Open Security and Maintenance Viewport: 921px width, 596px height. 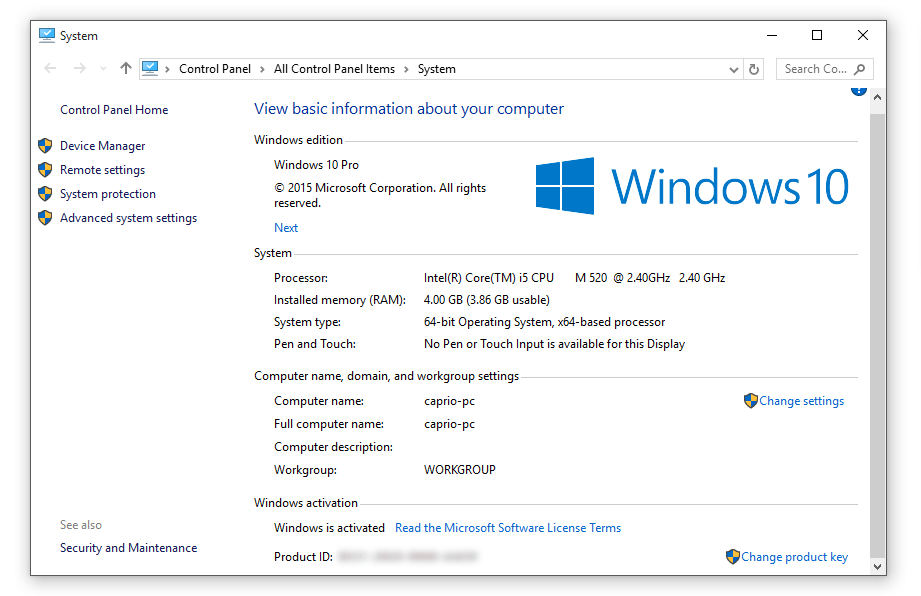pos(128,548)
